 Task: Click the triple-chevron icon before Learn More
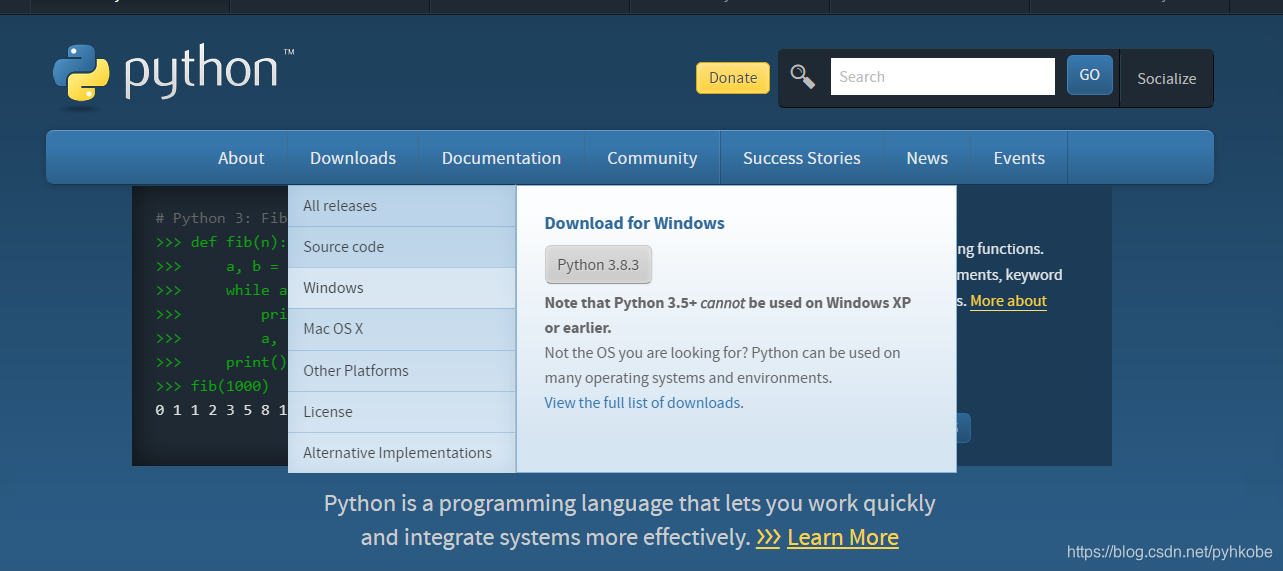(x=768, y=538)
